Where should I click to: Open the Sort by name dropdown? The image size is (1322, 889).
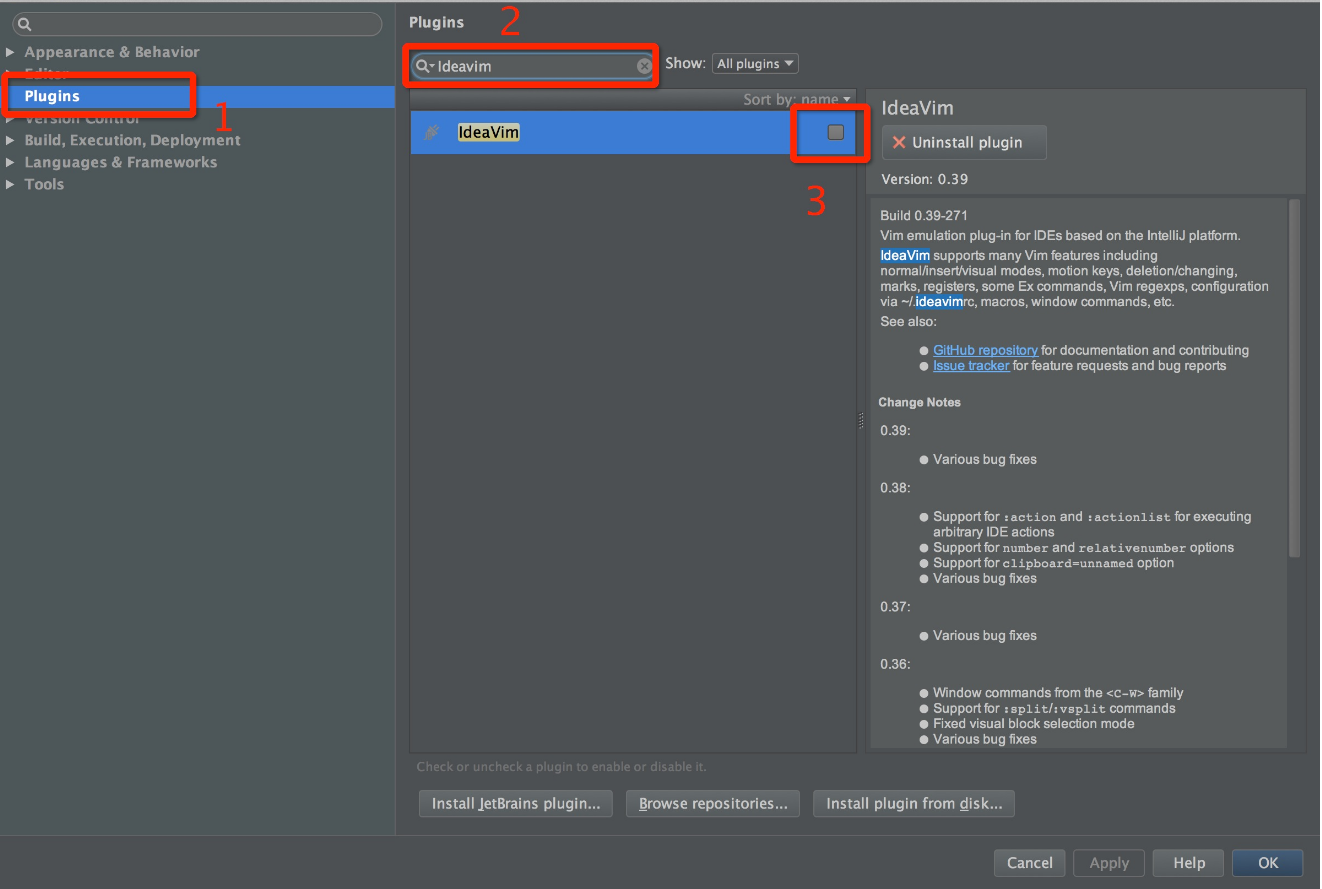[797, 99]
